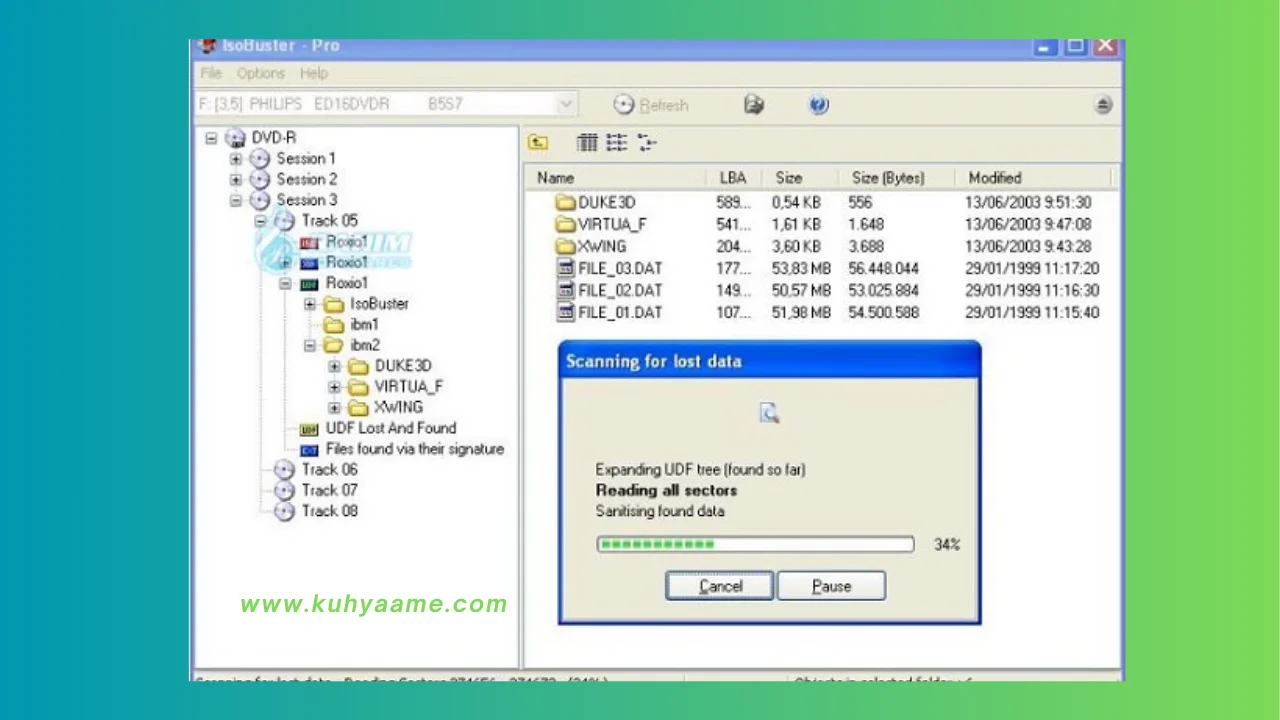
Task: Click the Files found via signature icon
Action: click(x=309, y=450)
